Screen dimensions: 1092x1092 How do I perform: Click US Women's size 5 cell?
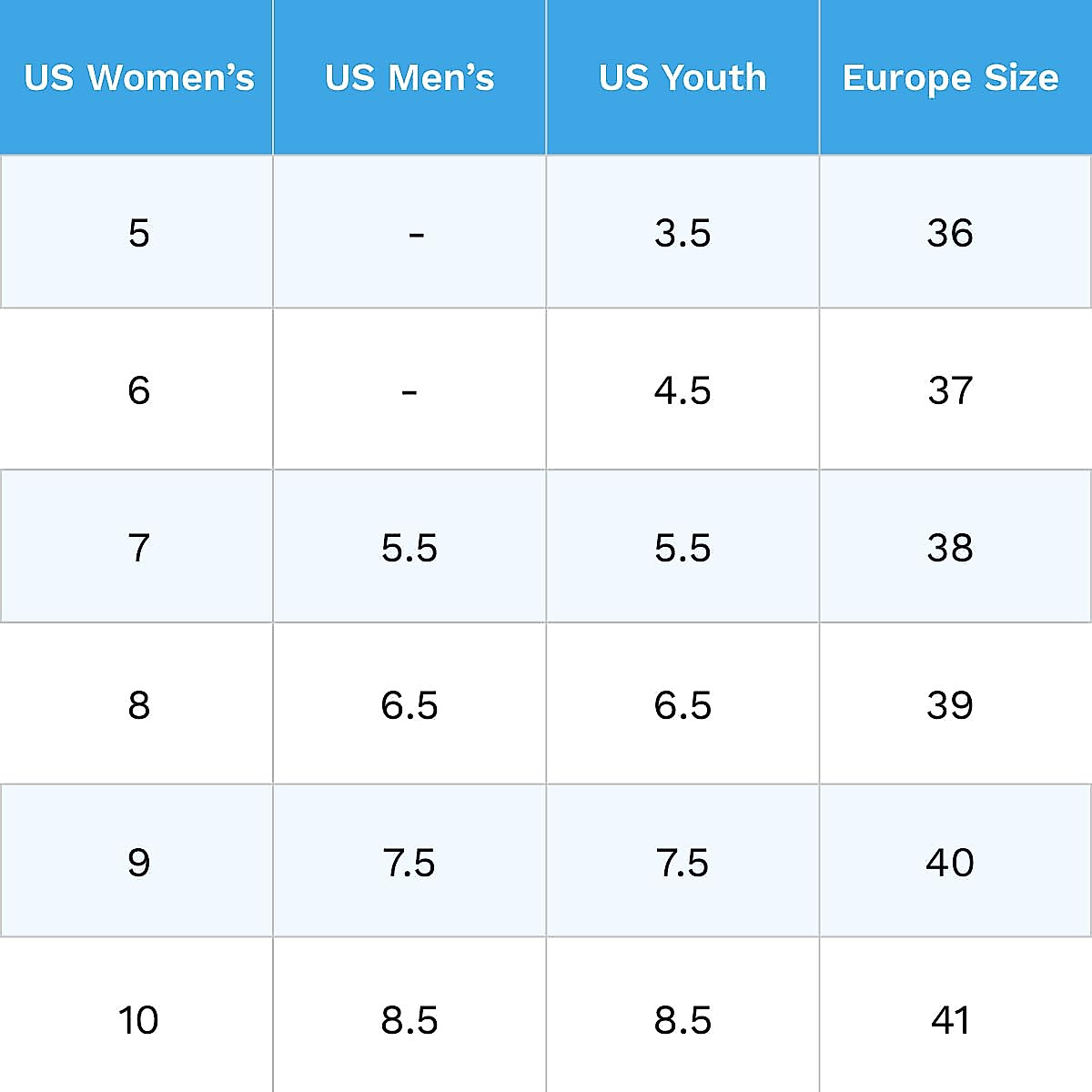(138, 233)
